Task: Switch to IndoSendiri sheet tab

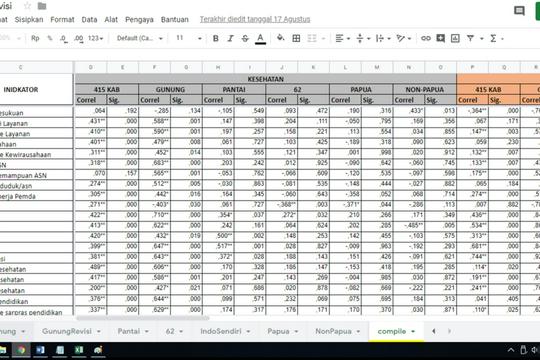Action: click(221, 331)
